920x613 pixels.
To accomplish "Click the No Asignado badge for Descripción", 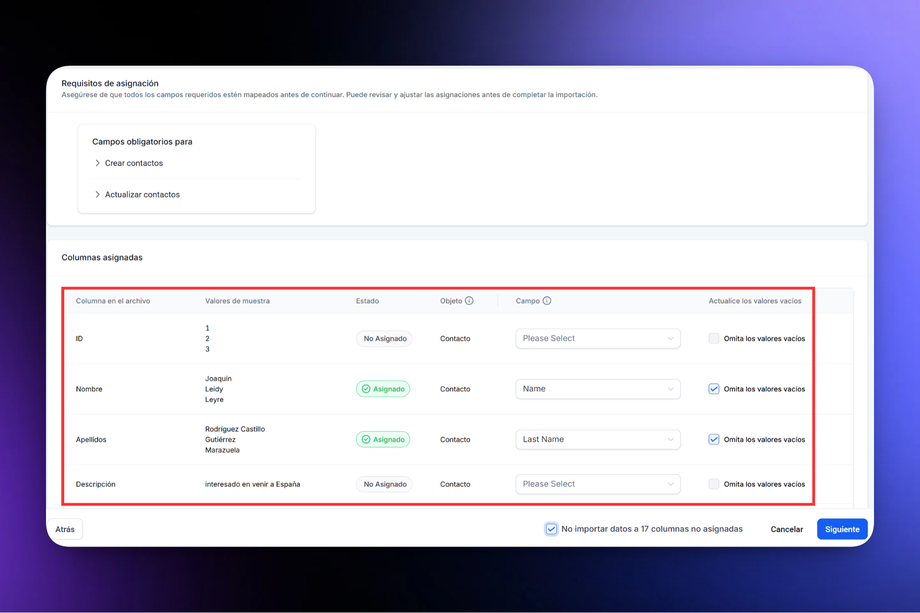I will (x=384, y=484).
